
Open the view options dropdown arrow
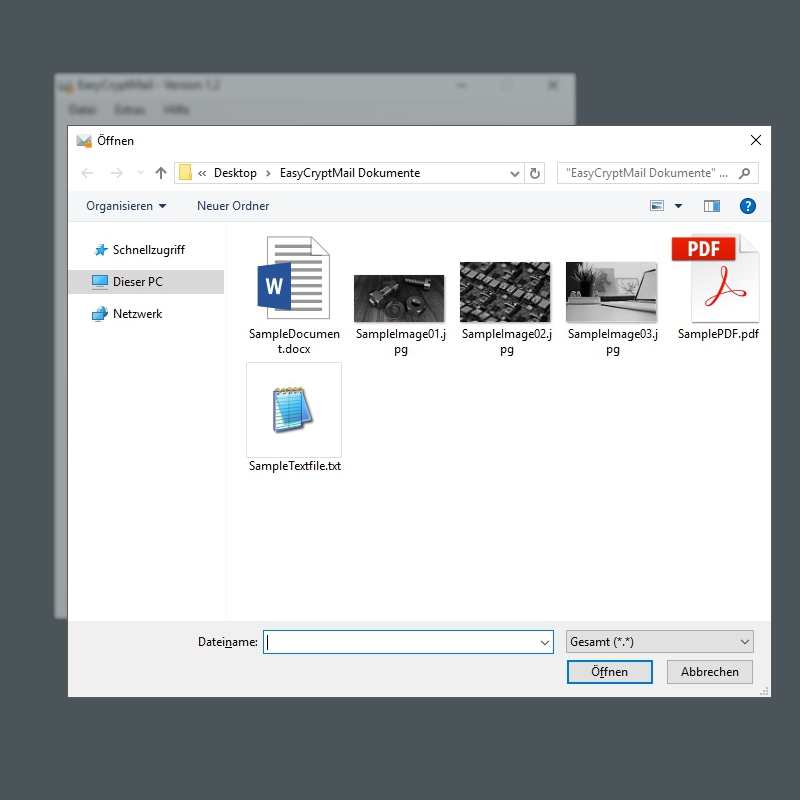(x=678, y=206)
